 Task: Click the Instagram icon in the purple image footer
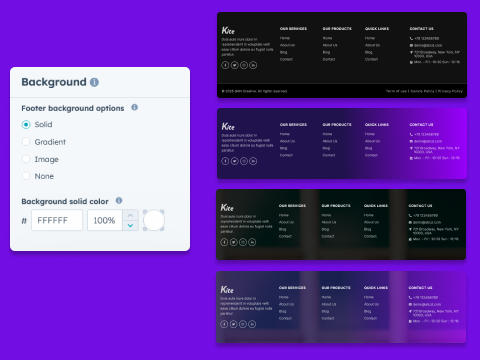coord(243,324)
